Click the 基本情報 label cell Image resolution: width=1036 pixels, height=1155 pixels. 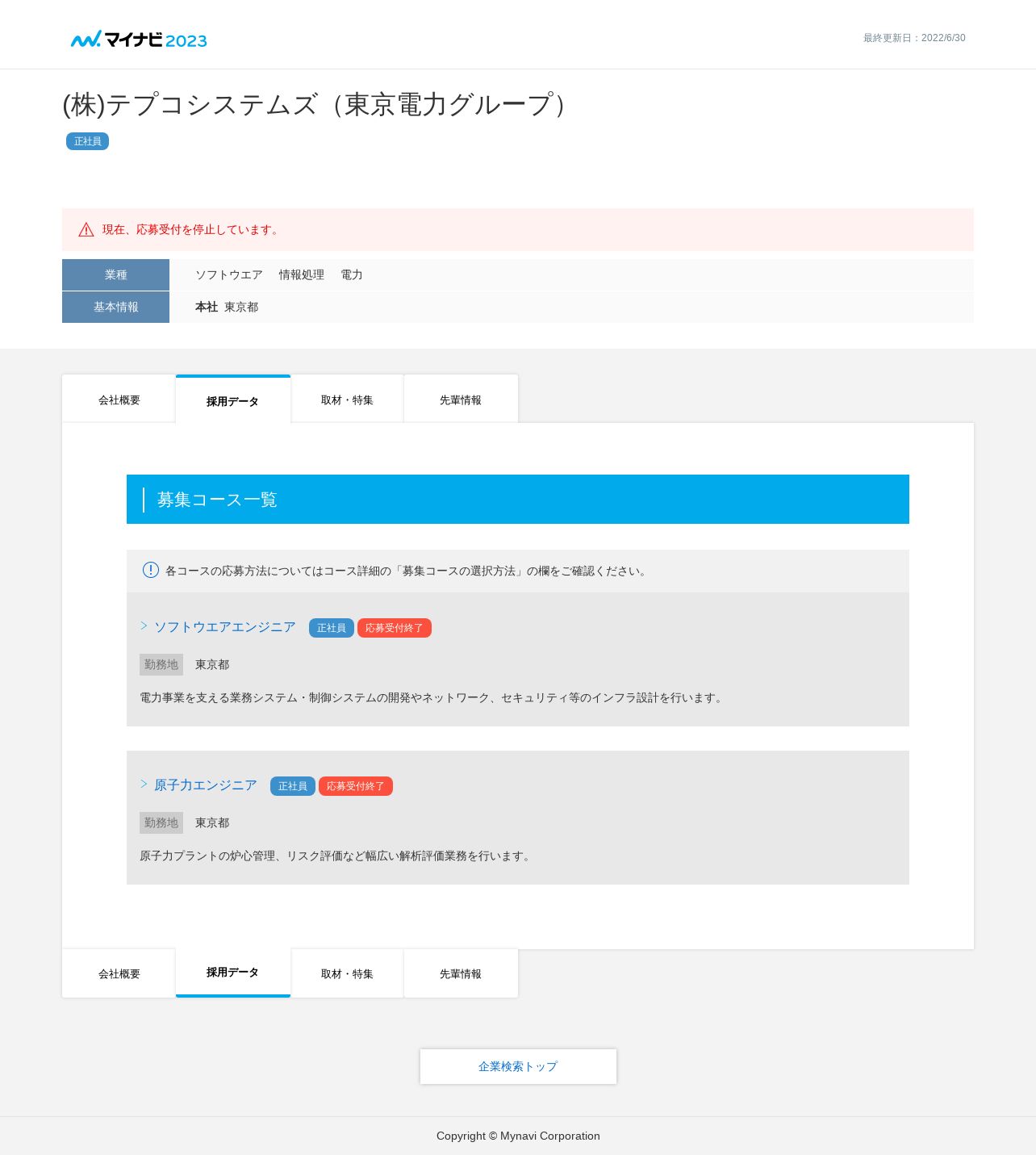coord(115,307)
